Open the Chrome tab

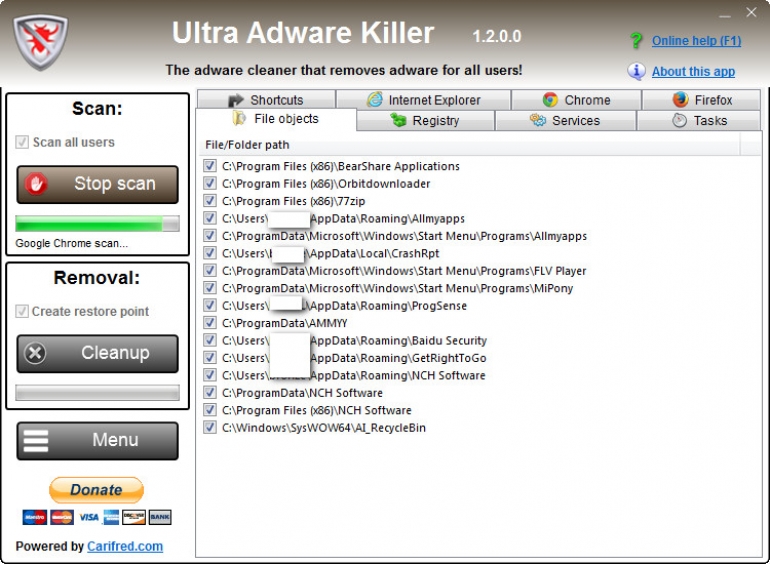click(577, 100)
